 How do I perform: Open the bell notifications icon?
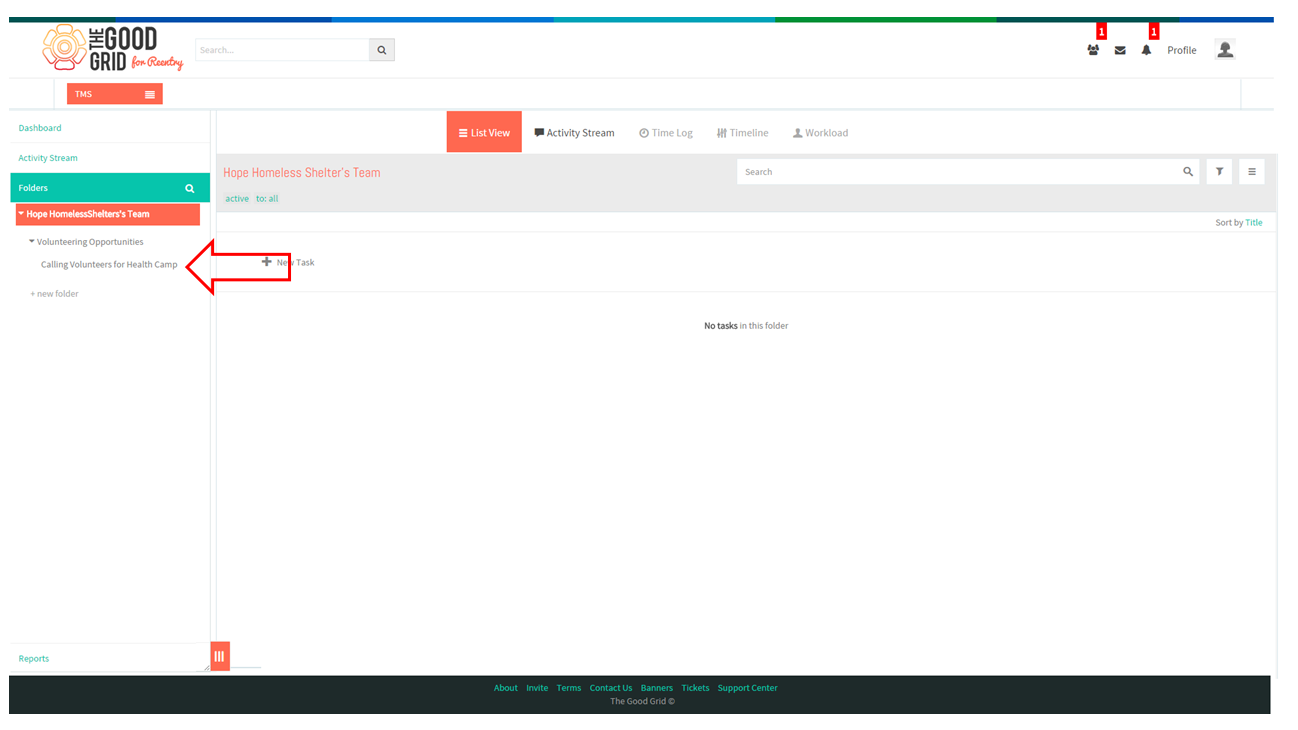point(1146,50)
